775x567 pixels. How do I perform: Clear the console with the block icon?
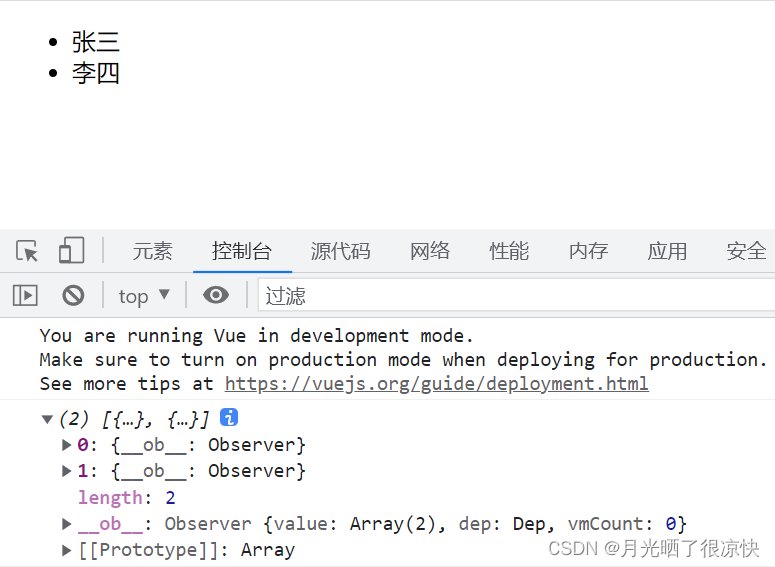[x=73, y=295]
